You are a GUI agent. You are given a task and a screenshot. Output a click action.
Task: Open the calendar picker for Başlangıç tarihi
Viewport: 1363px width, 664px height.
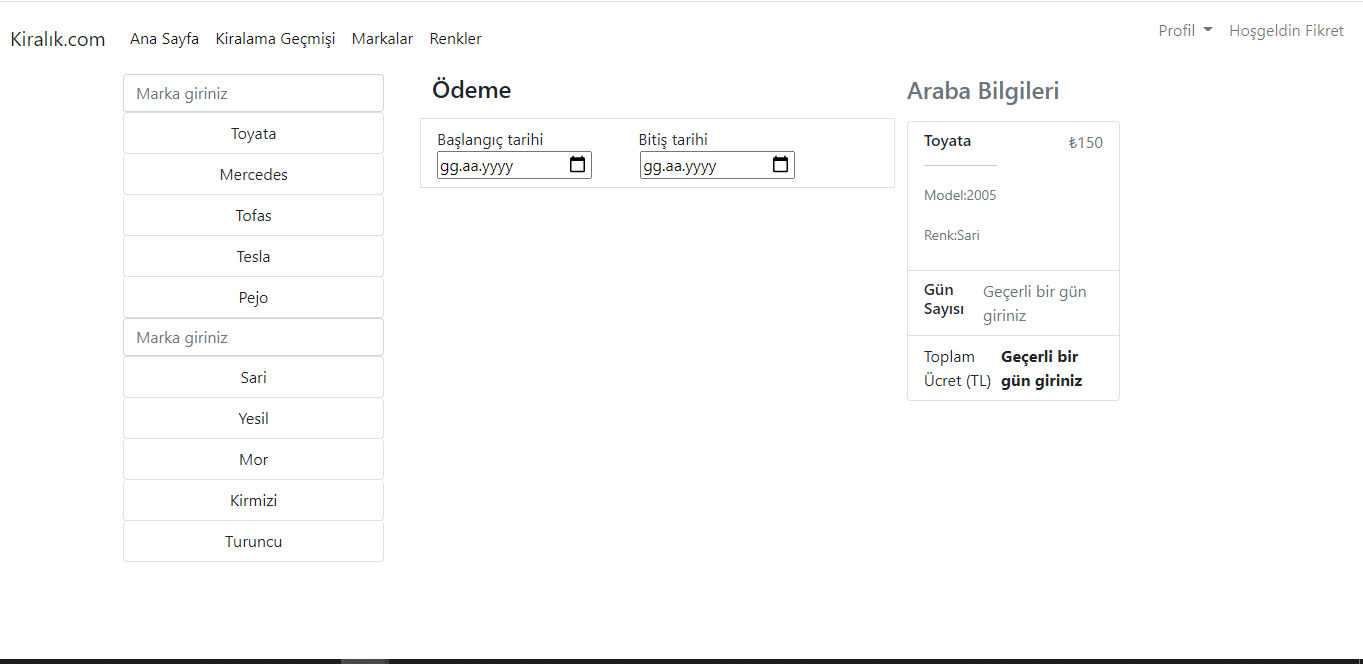[x=577, y=164]
